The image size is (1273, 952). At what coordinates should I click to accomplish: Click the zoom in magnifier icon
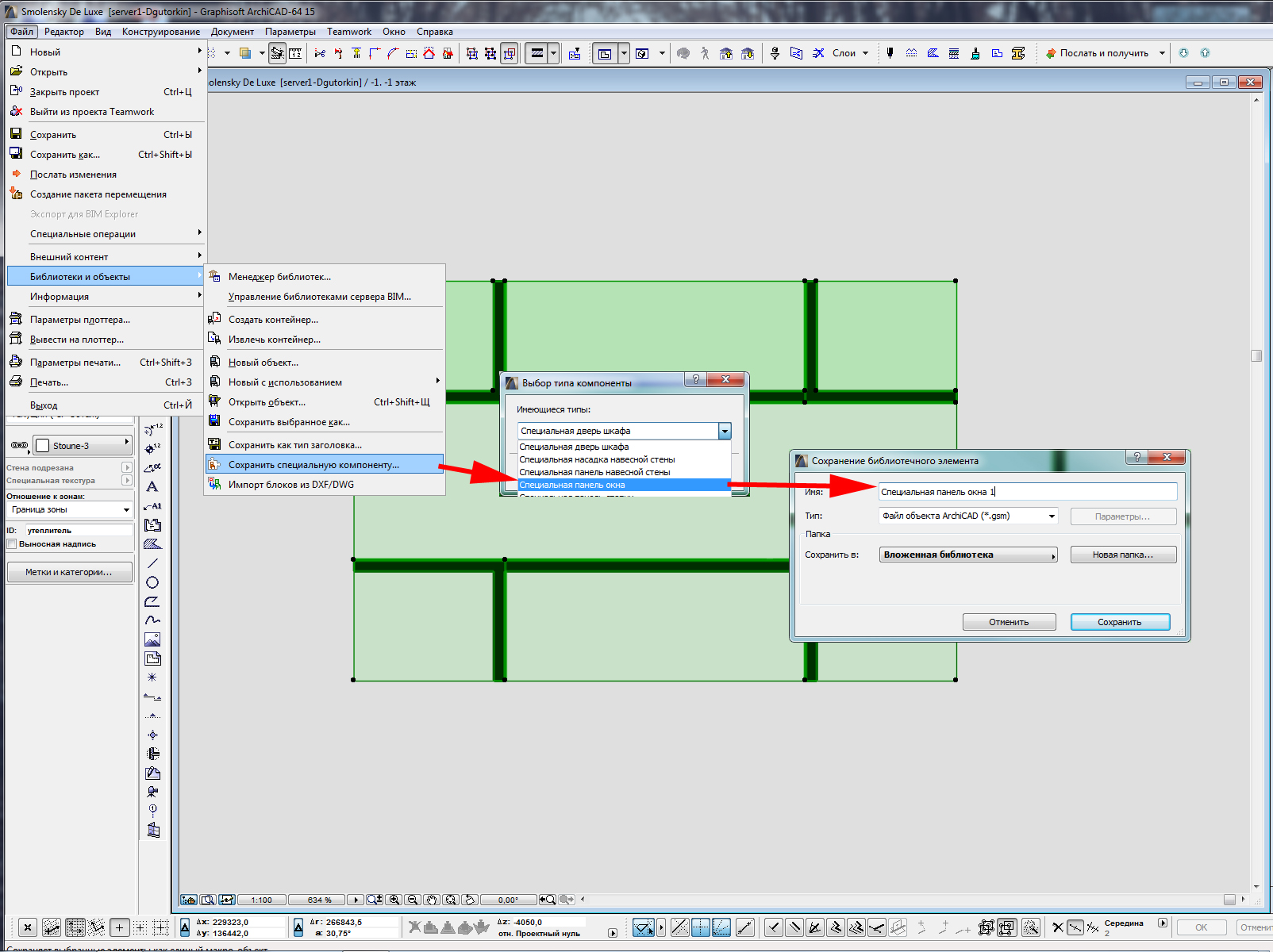394,900
